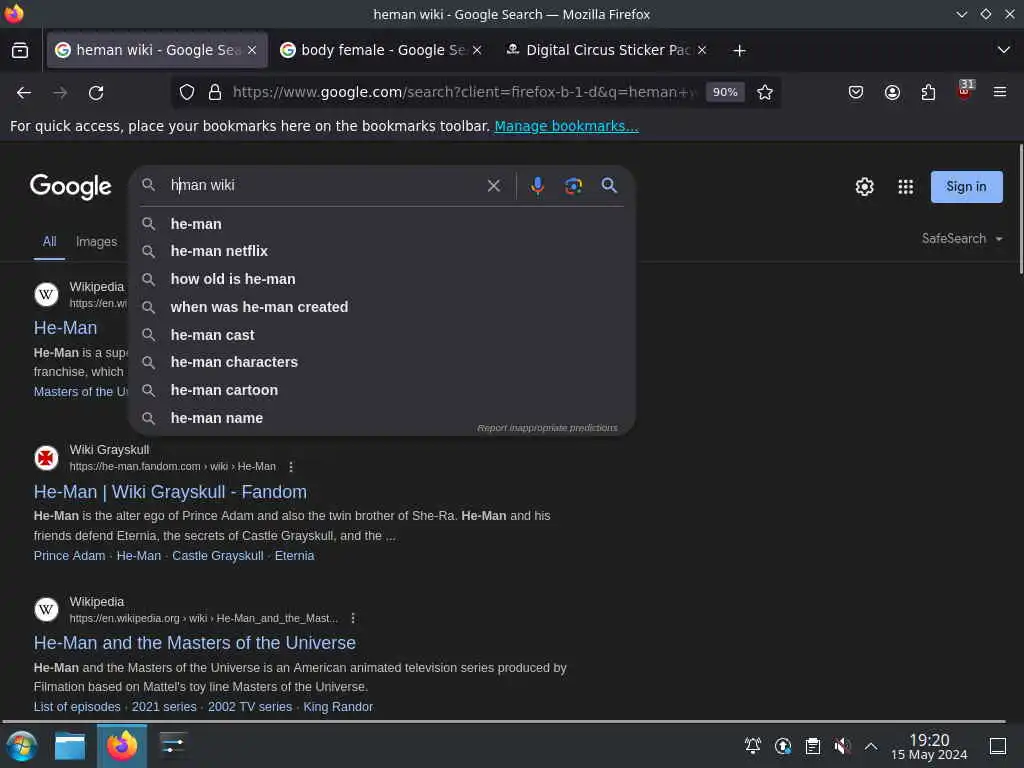The height and width of the screenshot is (768, 1024).
Task: Close the Digital Circus Sticker tab
Action: 702,50
